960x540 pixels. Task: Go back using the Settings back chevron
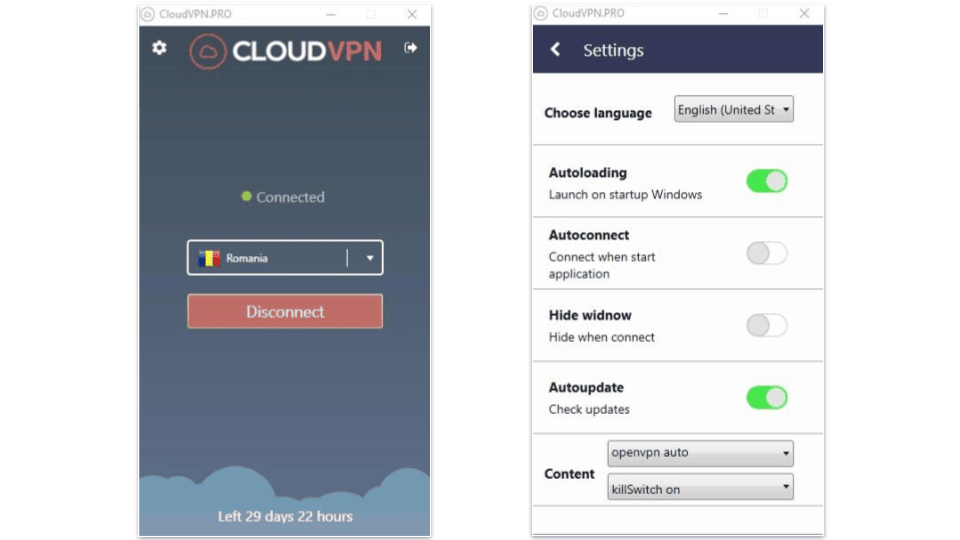point(555,50)
